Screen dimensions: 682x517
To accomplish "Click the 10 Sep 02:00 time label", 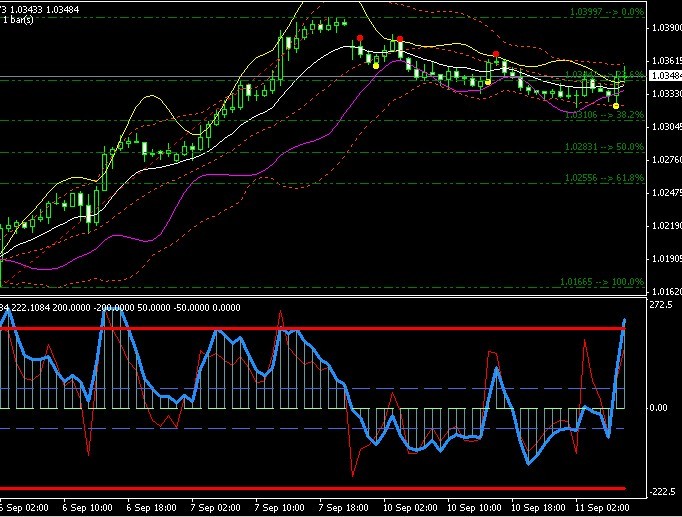I will point(410,508).
